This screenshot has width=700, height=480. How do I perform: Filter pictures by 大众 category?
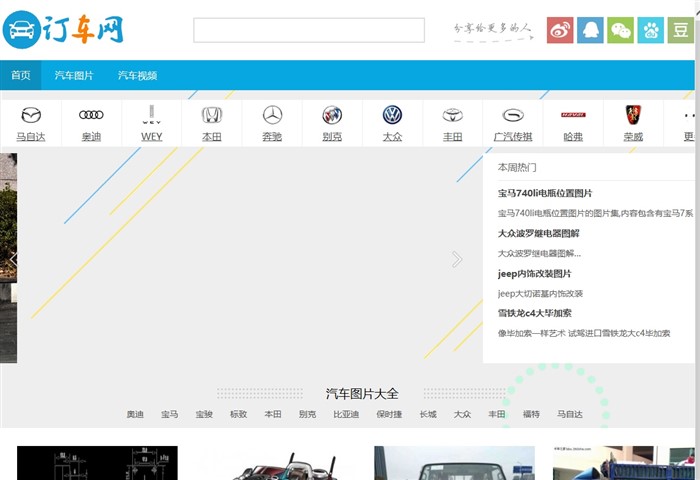pos(462,414)
